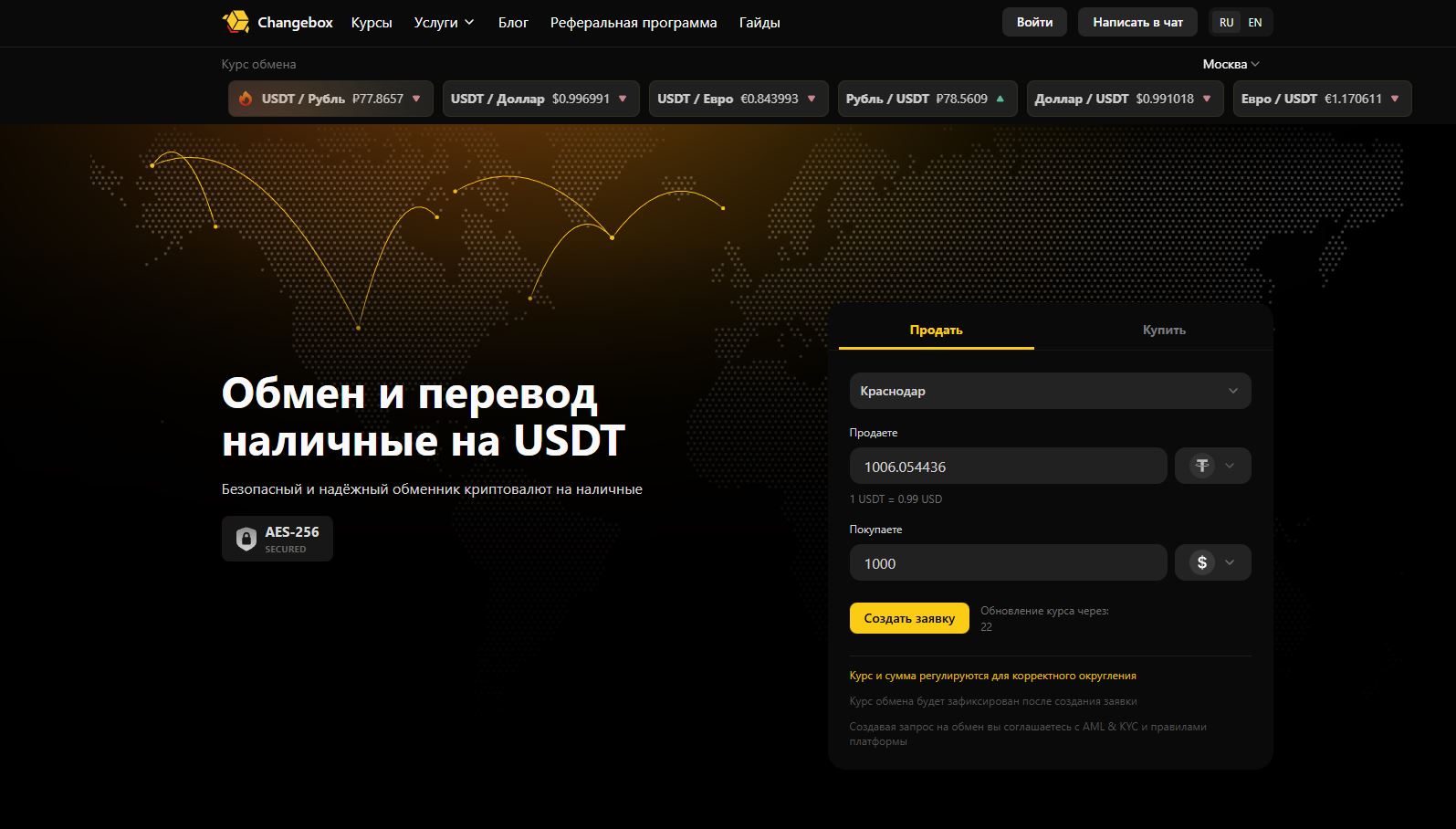Click the green up arrow on Рубль / USDT

pyautogui.click(x=1000, y=99)
